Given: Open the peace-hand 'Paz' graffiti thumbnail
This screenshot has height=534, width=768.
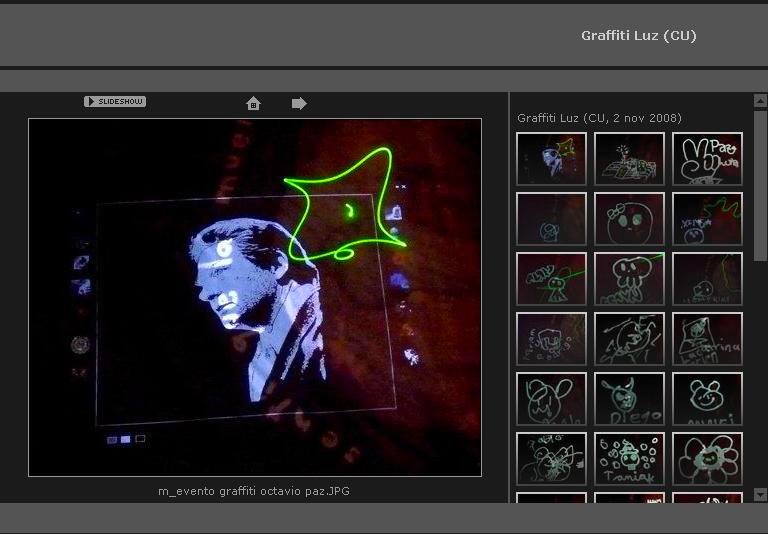Looking at the screenshot, I should [707, 159].
